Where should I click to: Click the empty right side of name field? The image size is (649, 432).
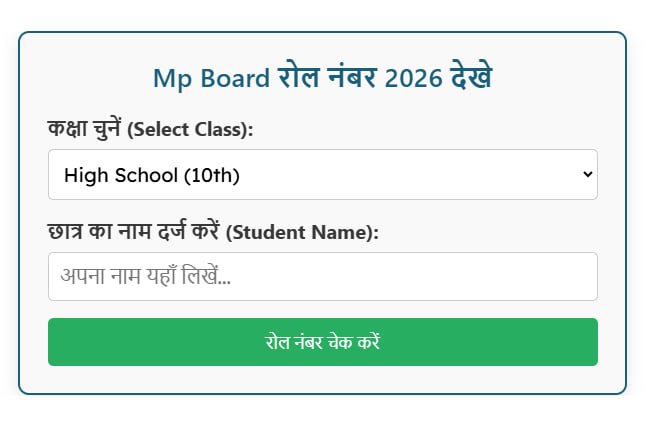pos(500,276)
